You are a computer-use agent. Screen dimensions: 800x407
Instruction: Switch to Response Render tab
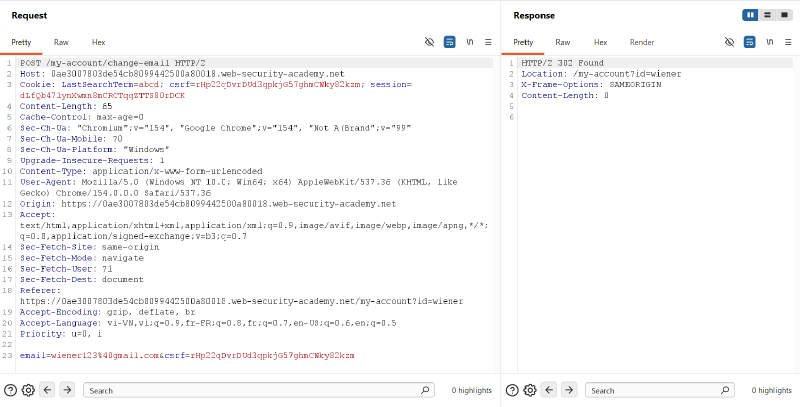(642, 42)
